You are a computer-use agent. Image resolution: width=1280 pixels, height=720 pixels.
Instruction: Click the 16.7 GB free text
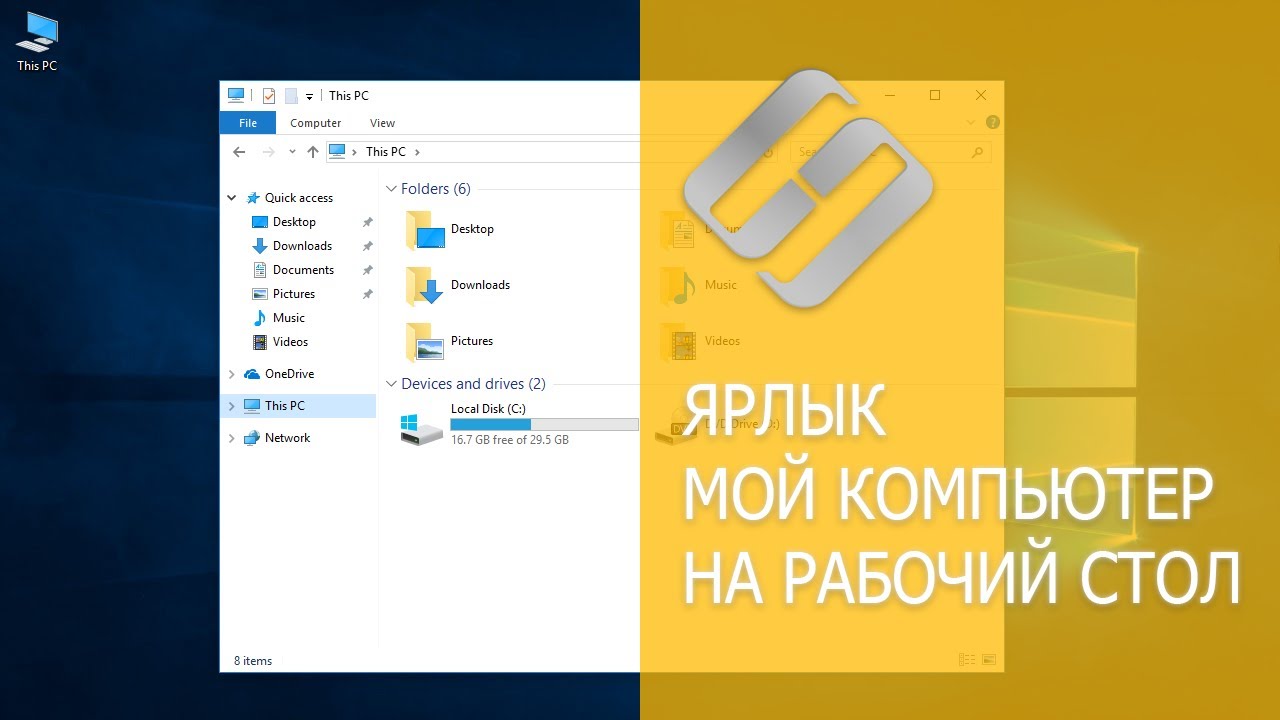pos(510,440)
